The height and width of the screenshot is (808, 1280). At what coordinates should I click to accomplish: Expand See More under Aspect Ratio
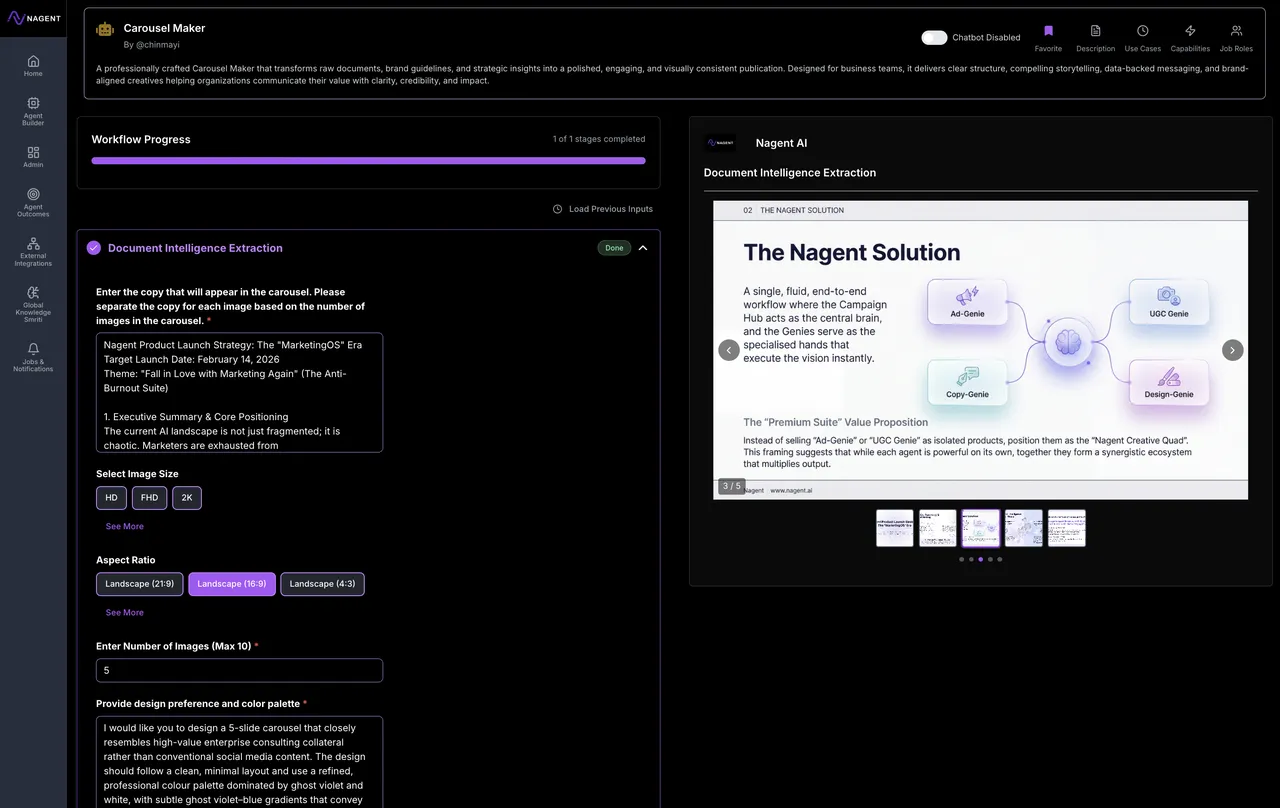click(x=125, y=612)
